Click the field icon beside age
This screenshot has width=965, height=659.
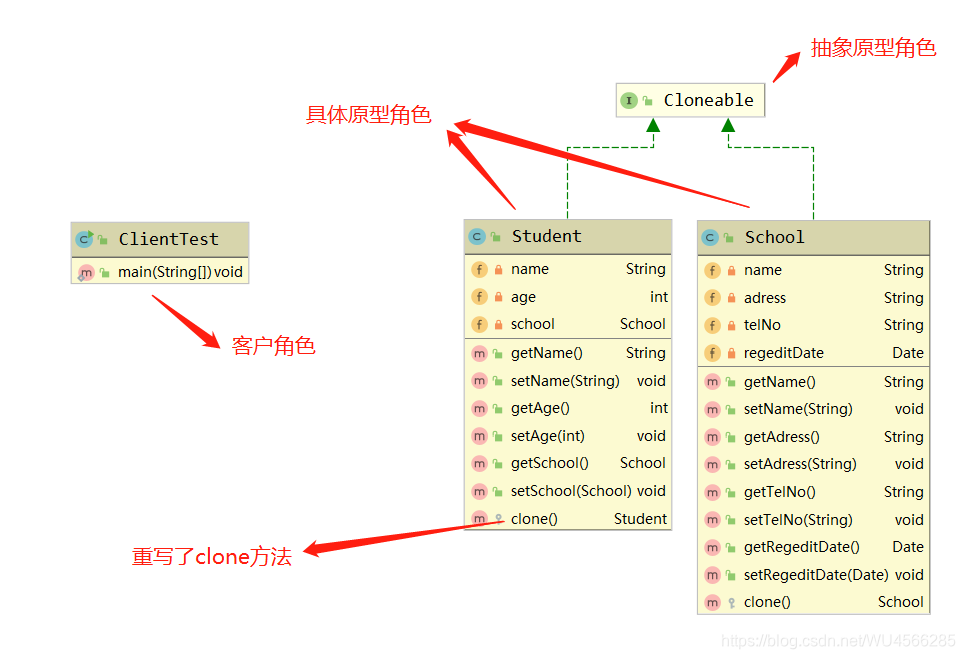click(x=479, y=297)
